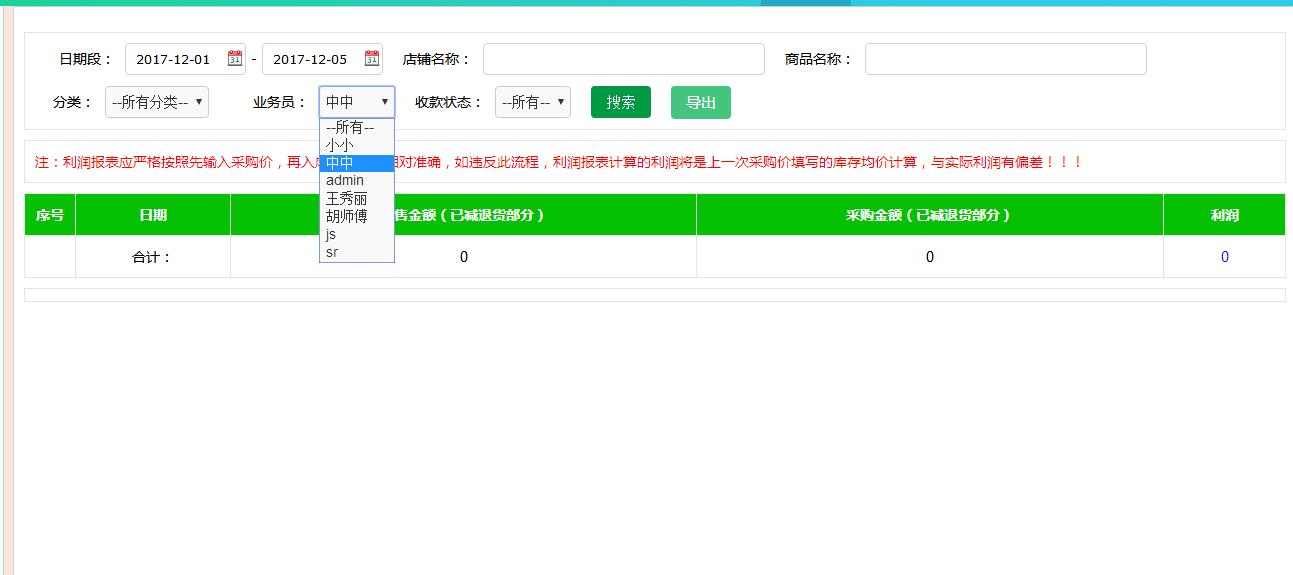The image size is (1293, 575).
Task: Click the green 搜索 button
Action: tap(620, 102)
